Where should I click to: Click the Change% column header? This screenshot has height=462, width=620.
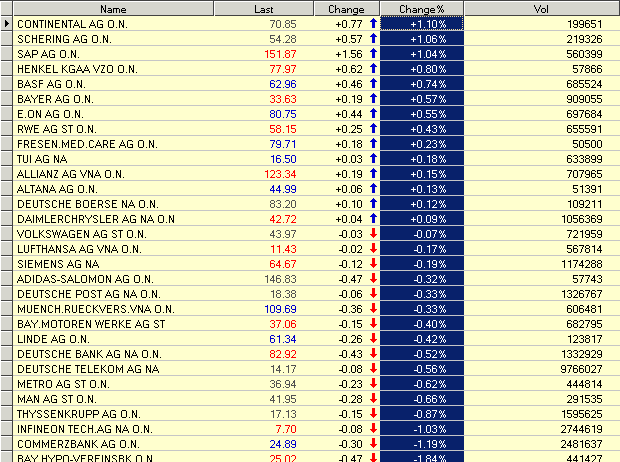[x=422, y=9]
